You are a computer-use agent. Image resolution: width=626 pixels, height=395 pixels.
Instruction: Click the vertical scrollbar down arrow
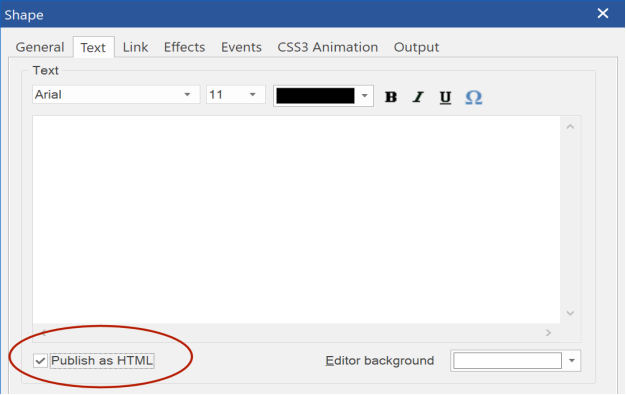coord(571,313)
